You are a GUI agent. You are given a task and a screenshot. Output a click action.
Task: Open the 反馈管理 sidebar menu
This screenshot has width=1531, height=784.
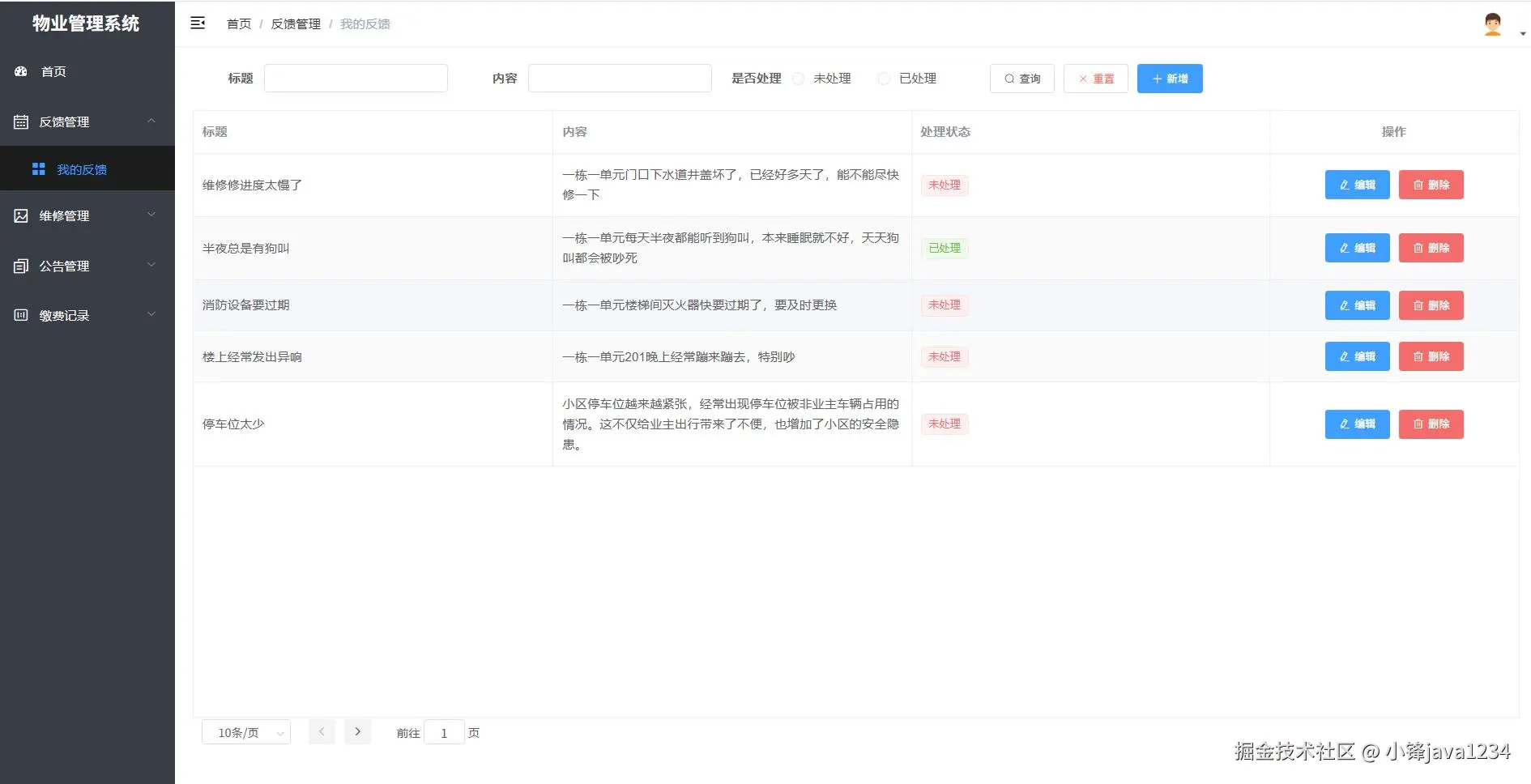tap(87, 121)
